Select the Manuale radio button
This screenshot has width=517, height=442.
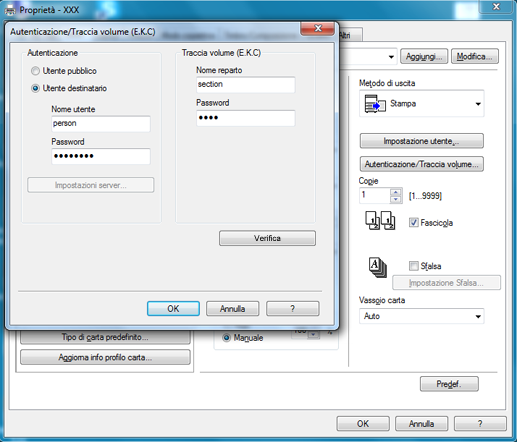point(227,338)
